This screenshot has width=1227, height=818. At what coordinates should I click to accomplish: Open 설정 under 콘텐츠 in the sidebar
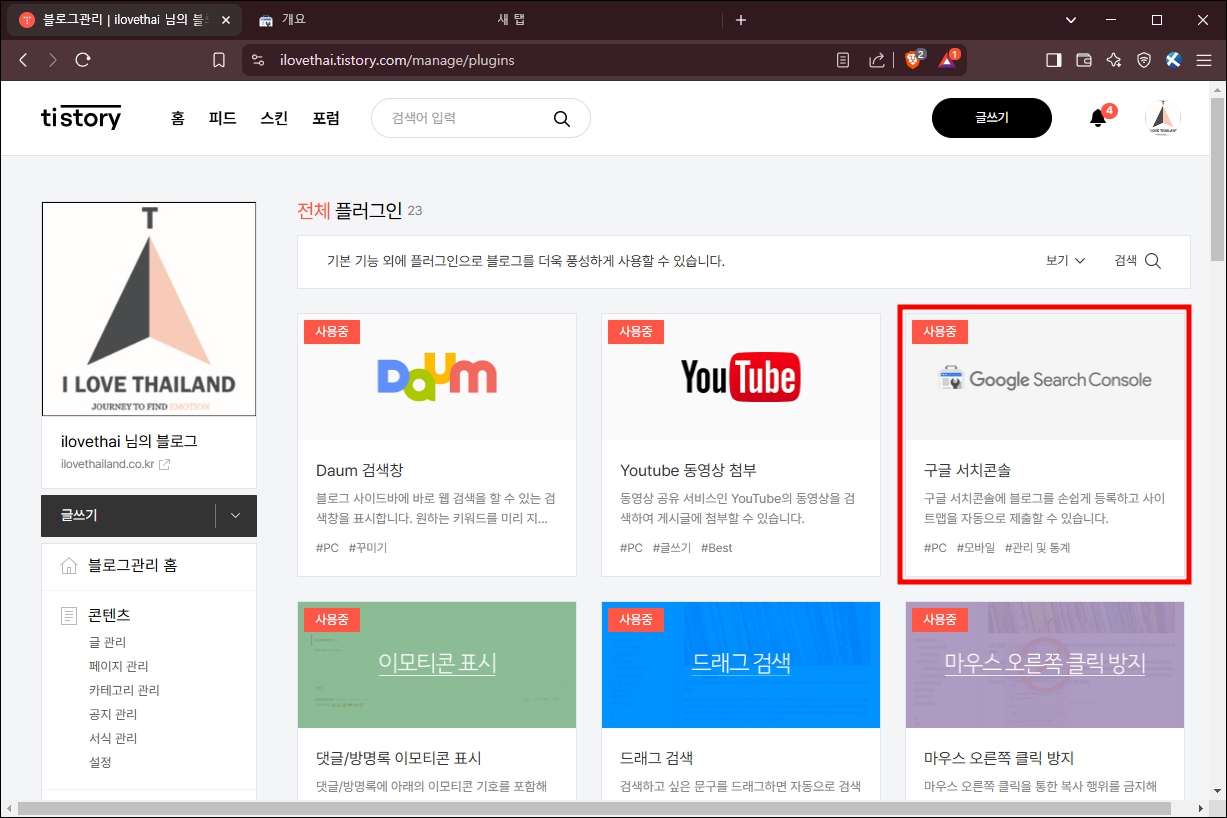tap(100, 762)
